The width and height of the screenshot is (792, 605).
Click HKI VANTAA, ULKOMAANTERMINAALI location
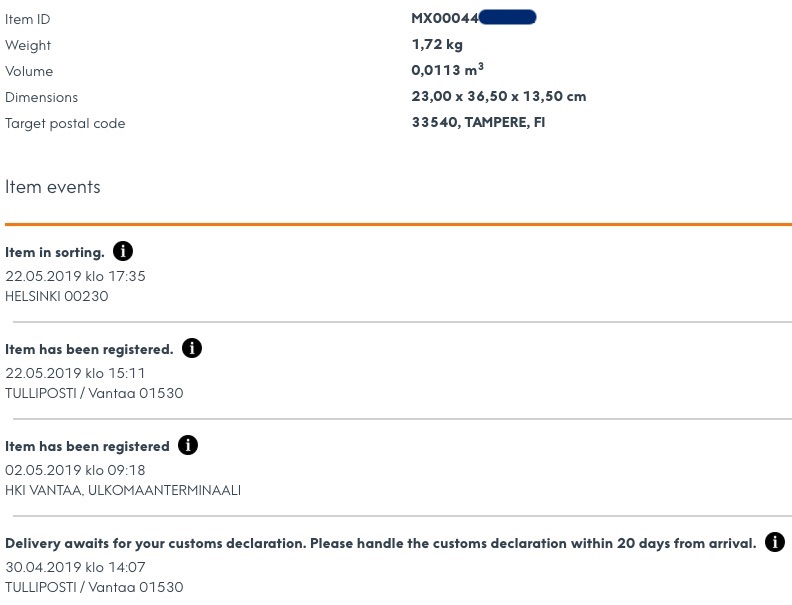[x=123, y=490]
